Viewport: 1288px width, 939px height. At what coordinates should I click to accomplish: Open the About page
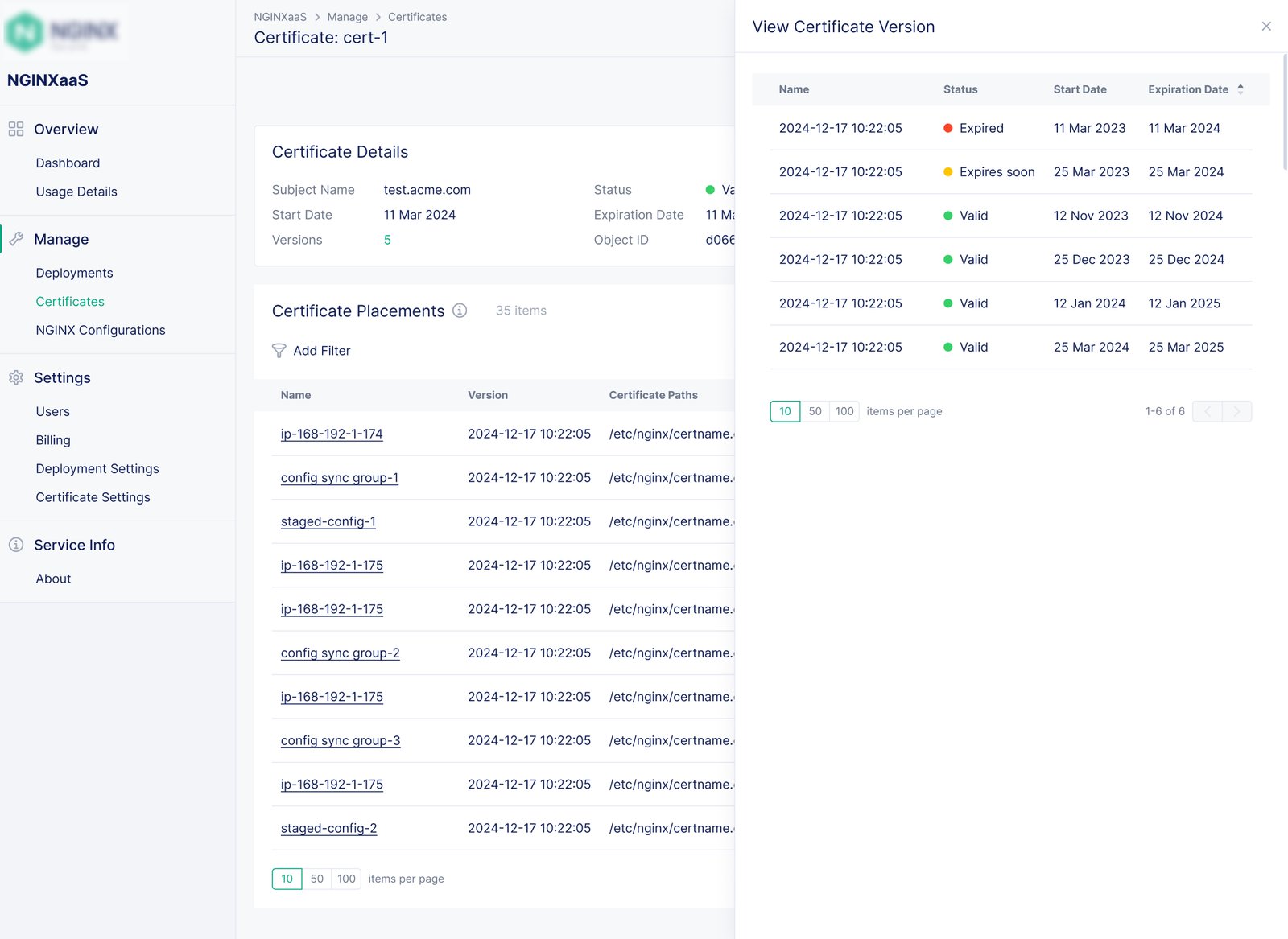pyautogui.click(x=53, y=579)
